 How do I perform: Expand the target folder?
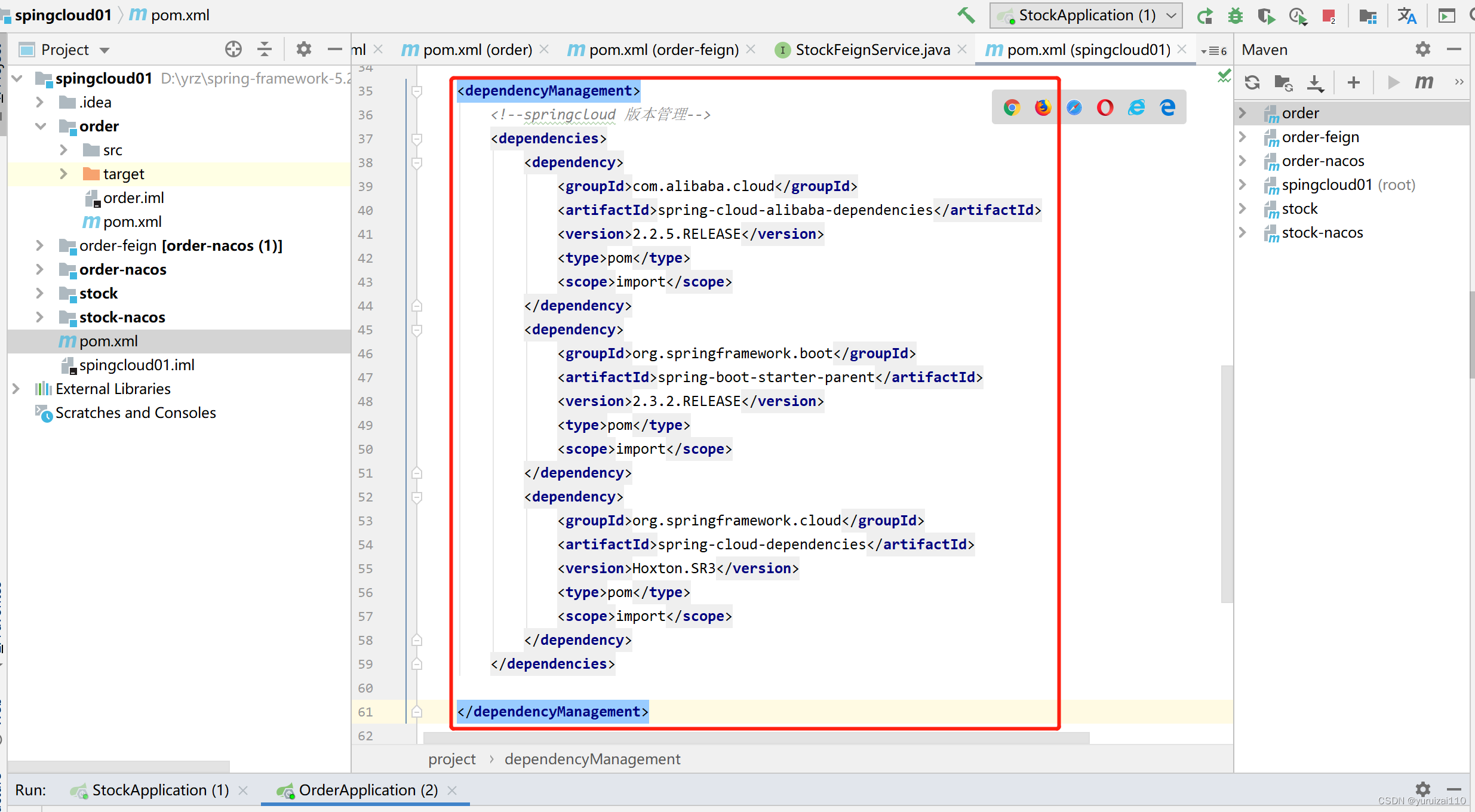point(63,174)
